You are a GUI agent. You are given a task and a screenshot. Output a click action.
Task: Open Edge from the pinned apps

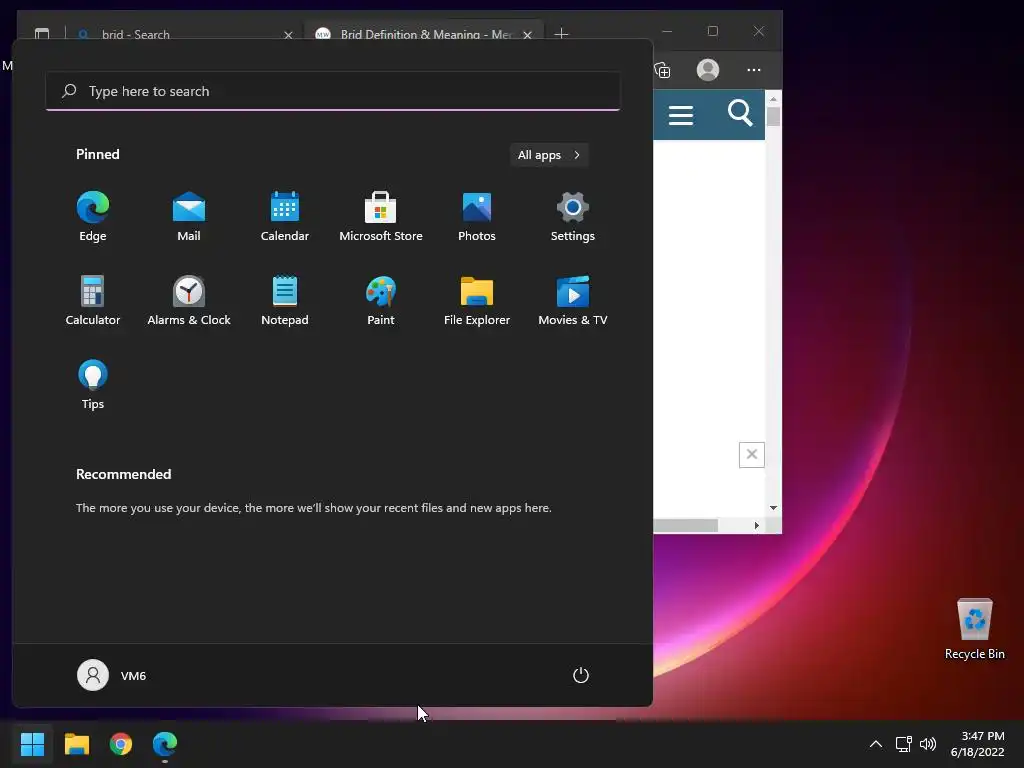click(93, 217)
